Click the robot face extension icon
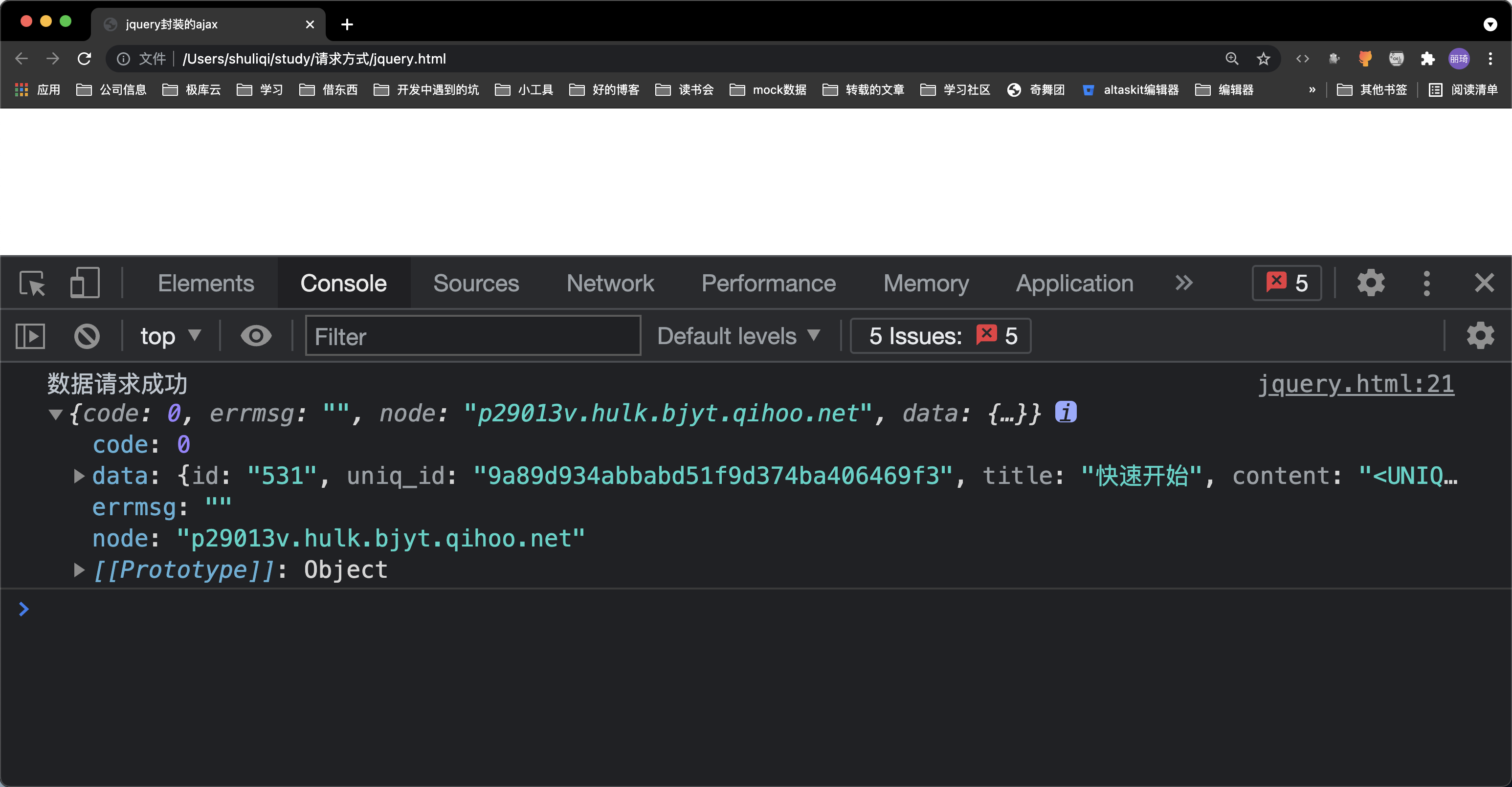The image size is (1512, 787). click(1397, 59)
